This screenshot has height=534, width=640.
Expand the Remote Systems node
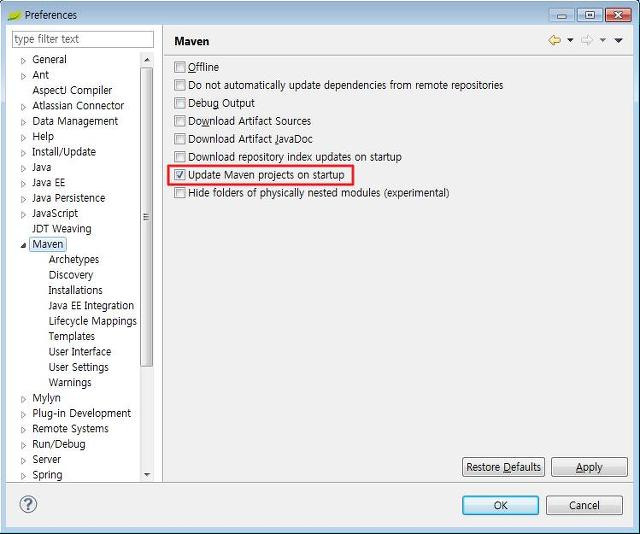tap(23, 429)
